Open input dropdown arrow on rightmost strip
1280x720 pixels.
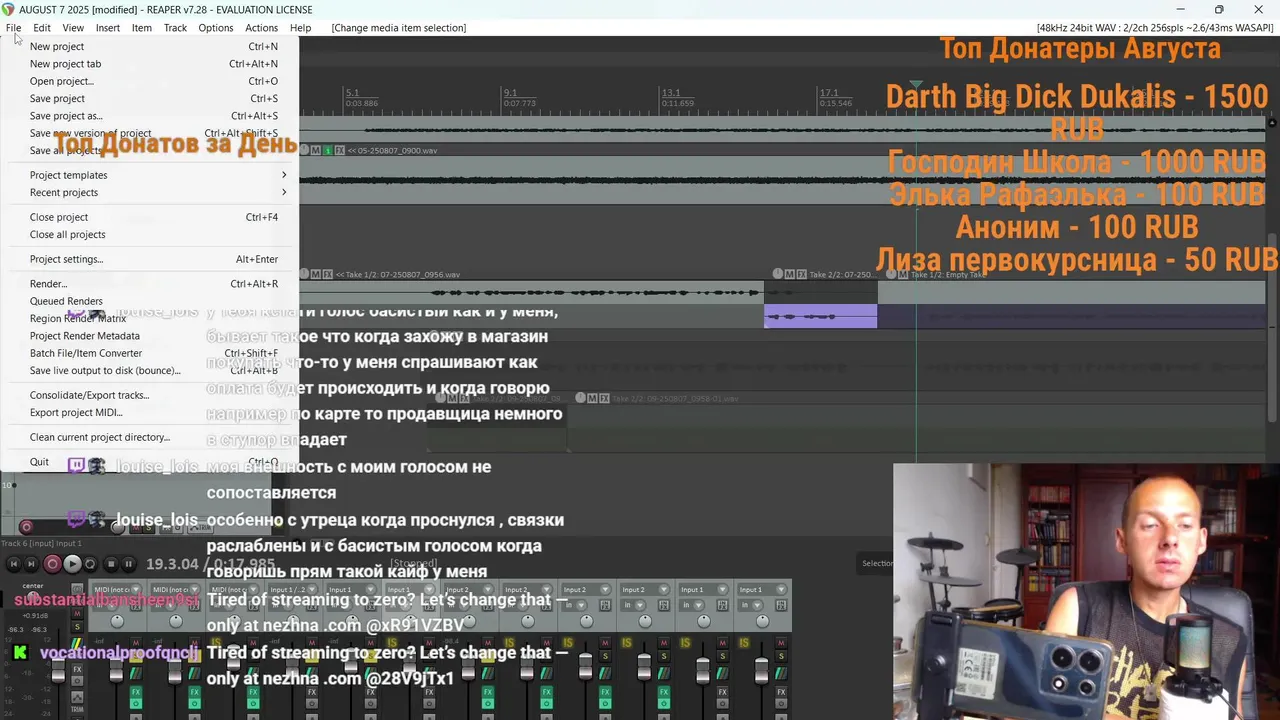781,589
